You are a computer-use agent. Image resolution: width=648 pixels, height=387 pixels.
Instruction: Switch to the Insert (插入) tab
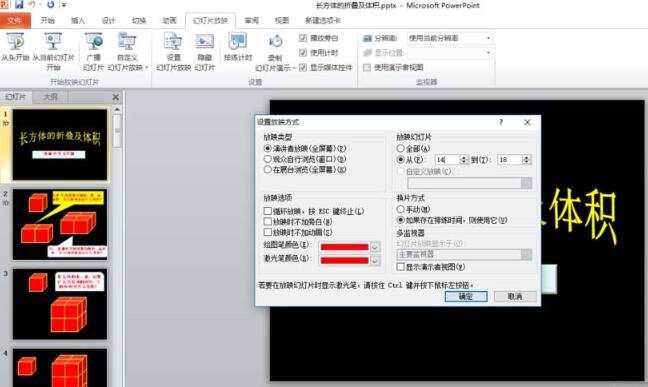pyautogui.click(x=78, y=21)
